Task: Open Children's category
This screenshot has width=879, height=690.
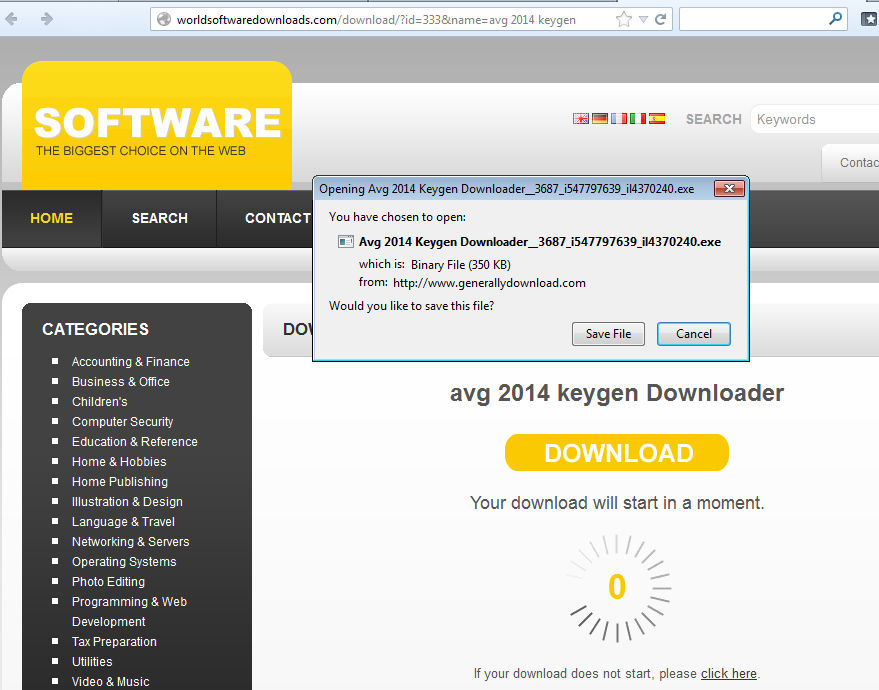Action: pyautogui.click(x=100, y=402)
